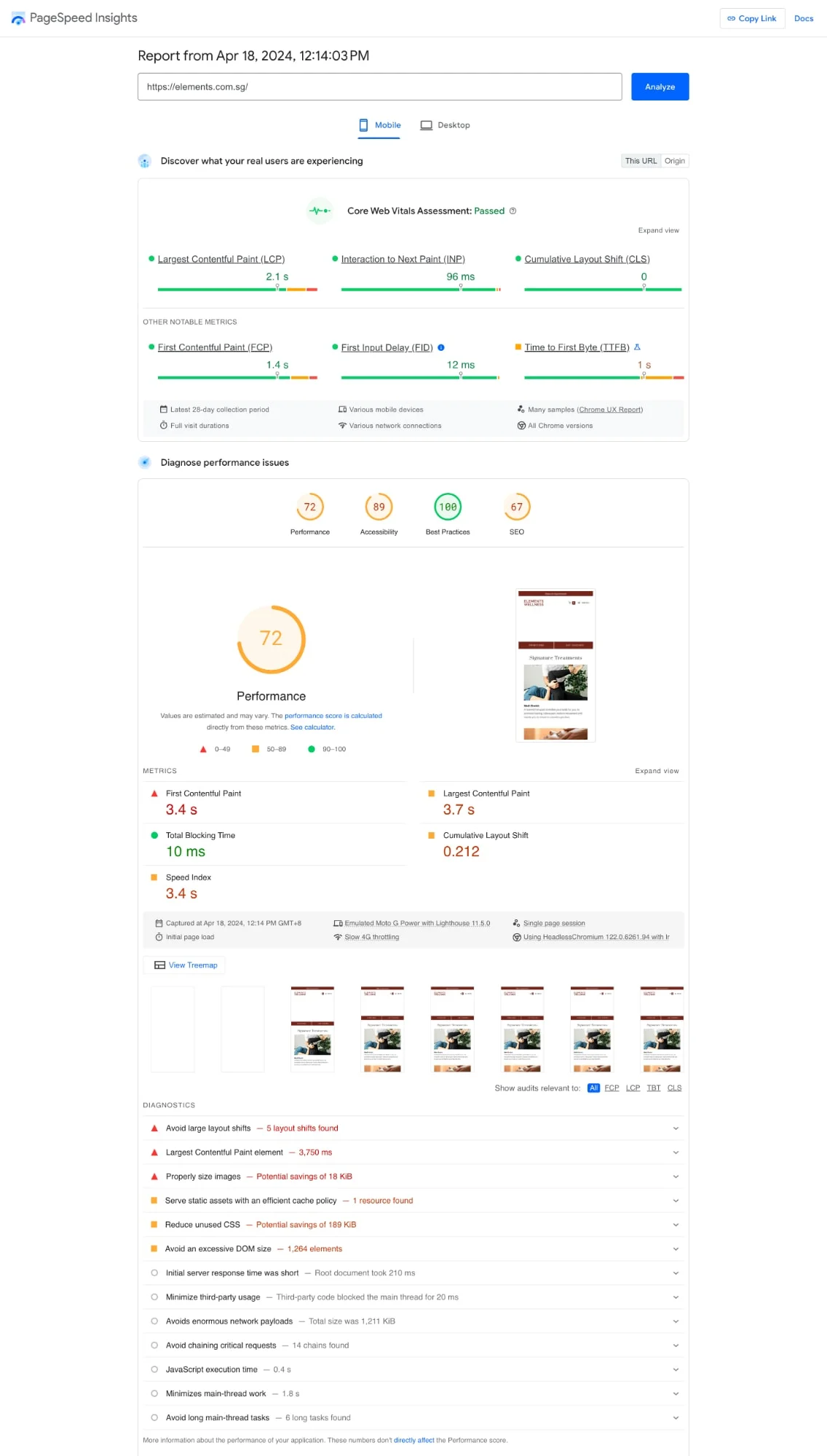Image resolution: width=827 pixels, height=1456 pixels.
Task: Click the large 72 Performance gauge circle
Action: pos(272,639)
